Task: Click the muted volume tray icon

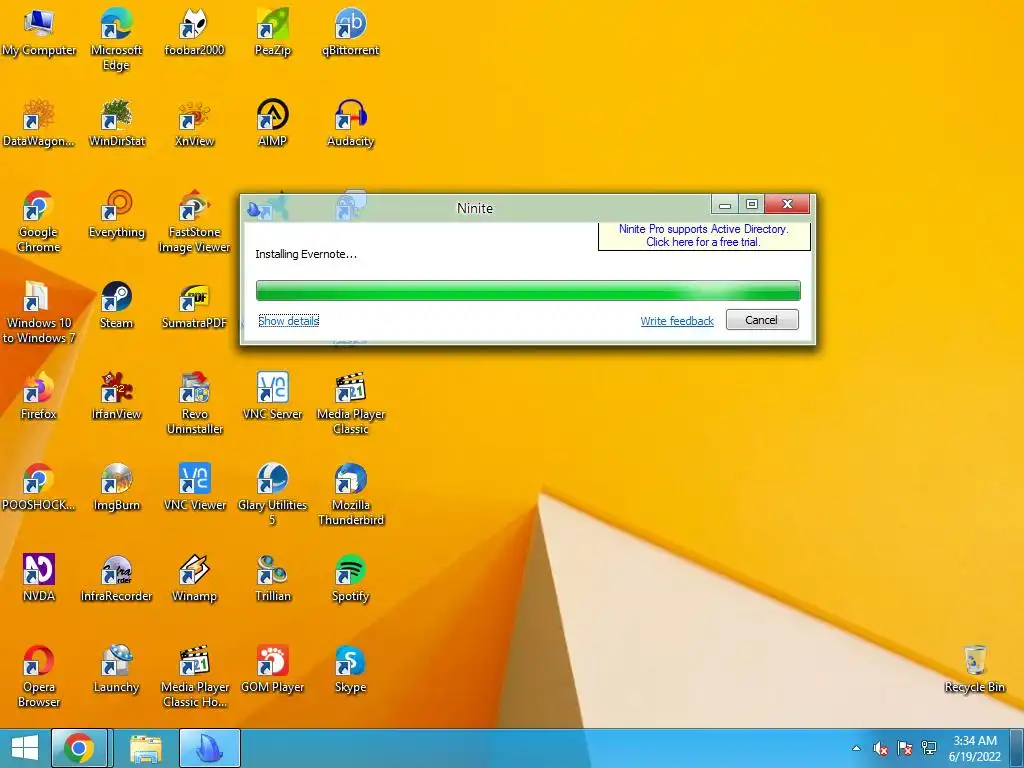Action: pyautogui.click(x=880, y=748)
